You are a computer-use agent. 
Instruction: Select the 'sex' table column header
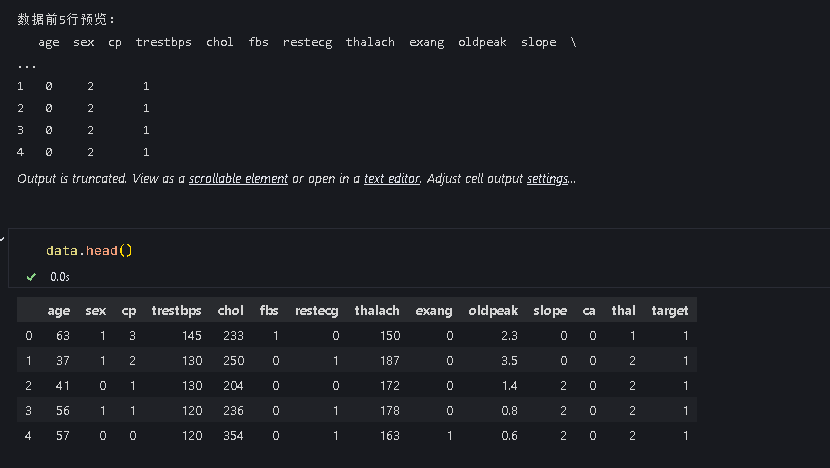[x=96, y=310]
